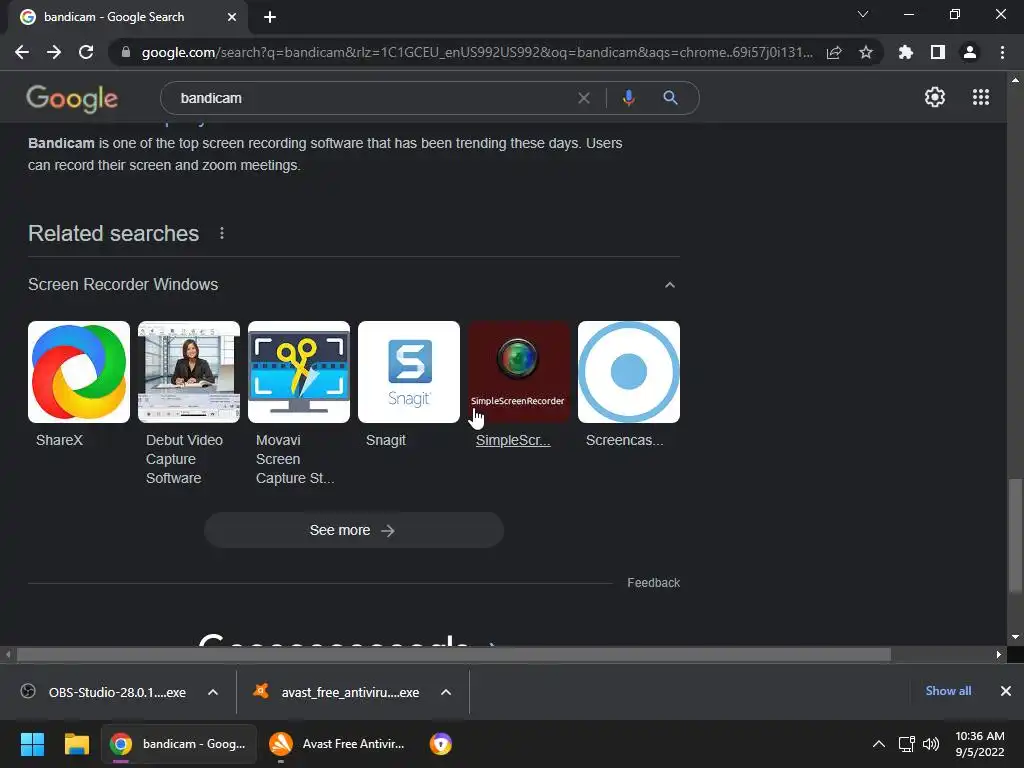Screen dimensions: 1024x768
Task: Click See more button
Action: (354, 530)
